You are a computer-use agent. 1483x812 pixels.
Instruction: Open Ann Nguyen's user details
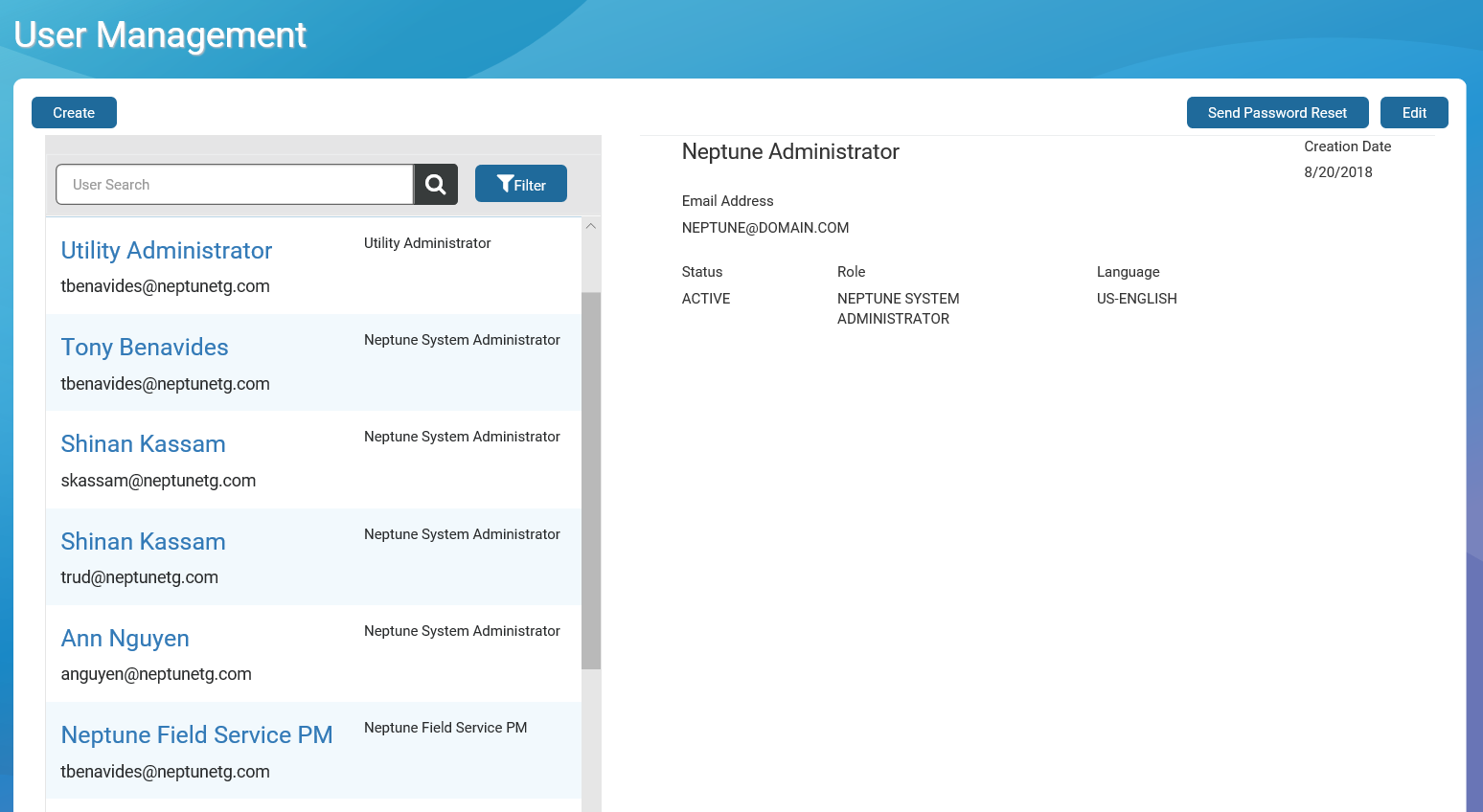coord(125,639)
